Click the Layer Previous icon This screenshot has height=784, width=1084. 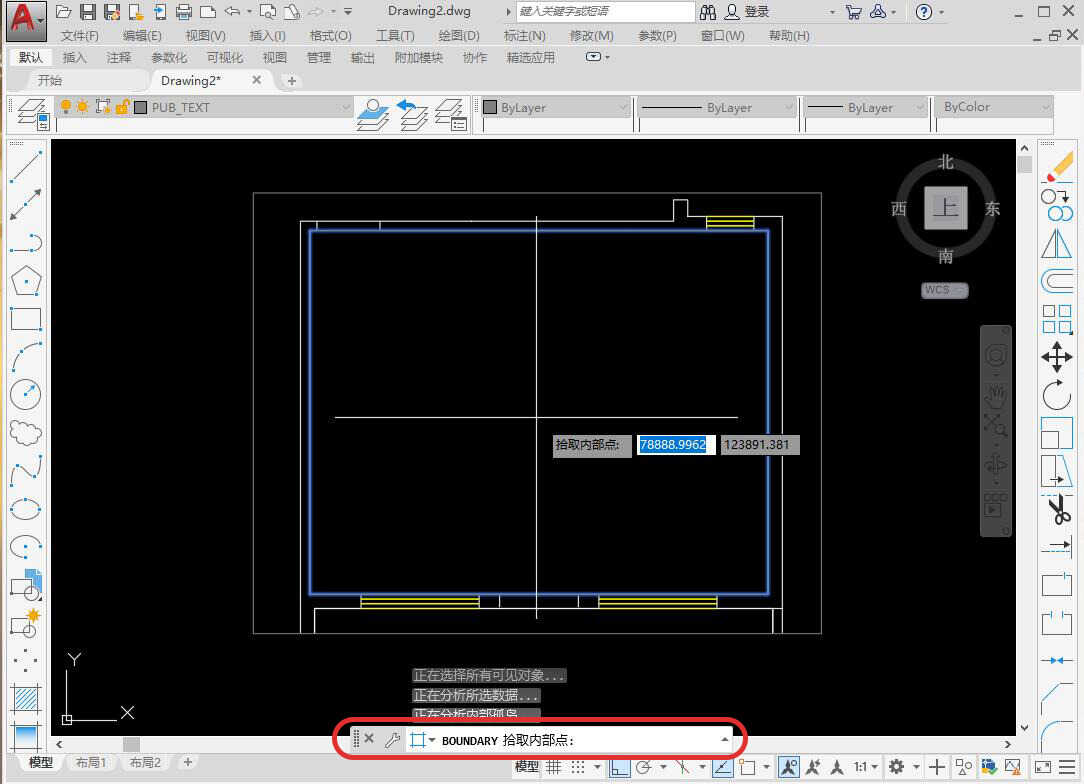pos(413,114)
